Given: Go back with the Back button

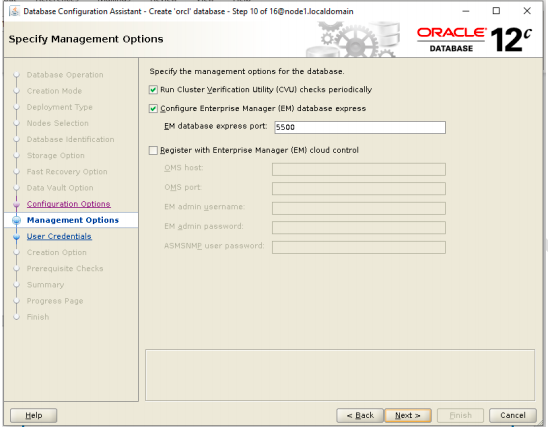Looking at the screenshot, I should coord(360,415).
